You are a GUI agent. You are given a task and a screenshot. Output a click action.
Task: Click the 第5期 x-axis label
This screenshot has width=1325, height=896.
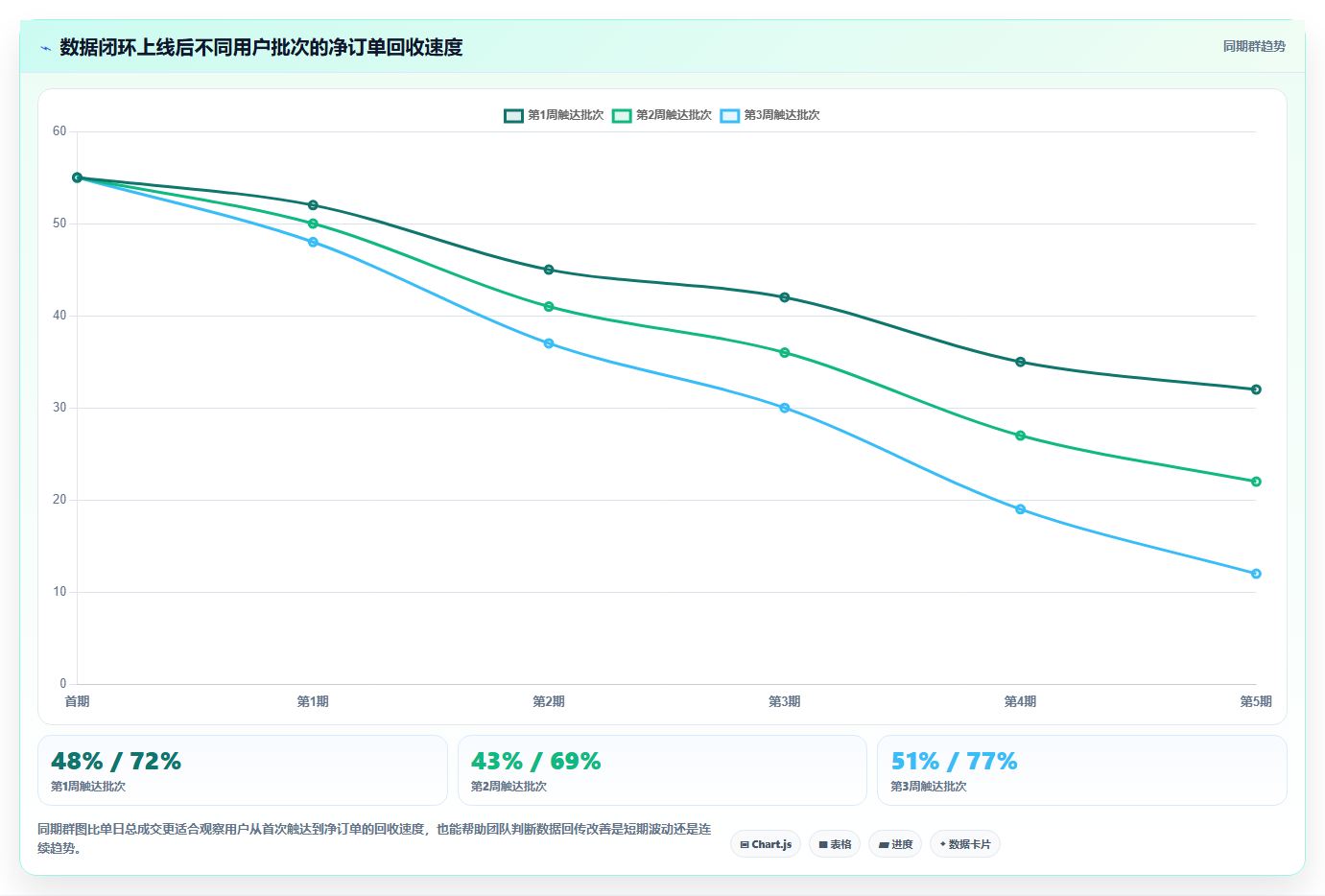tap(1256, 702)
